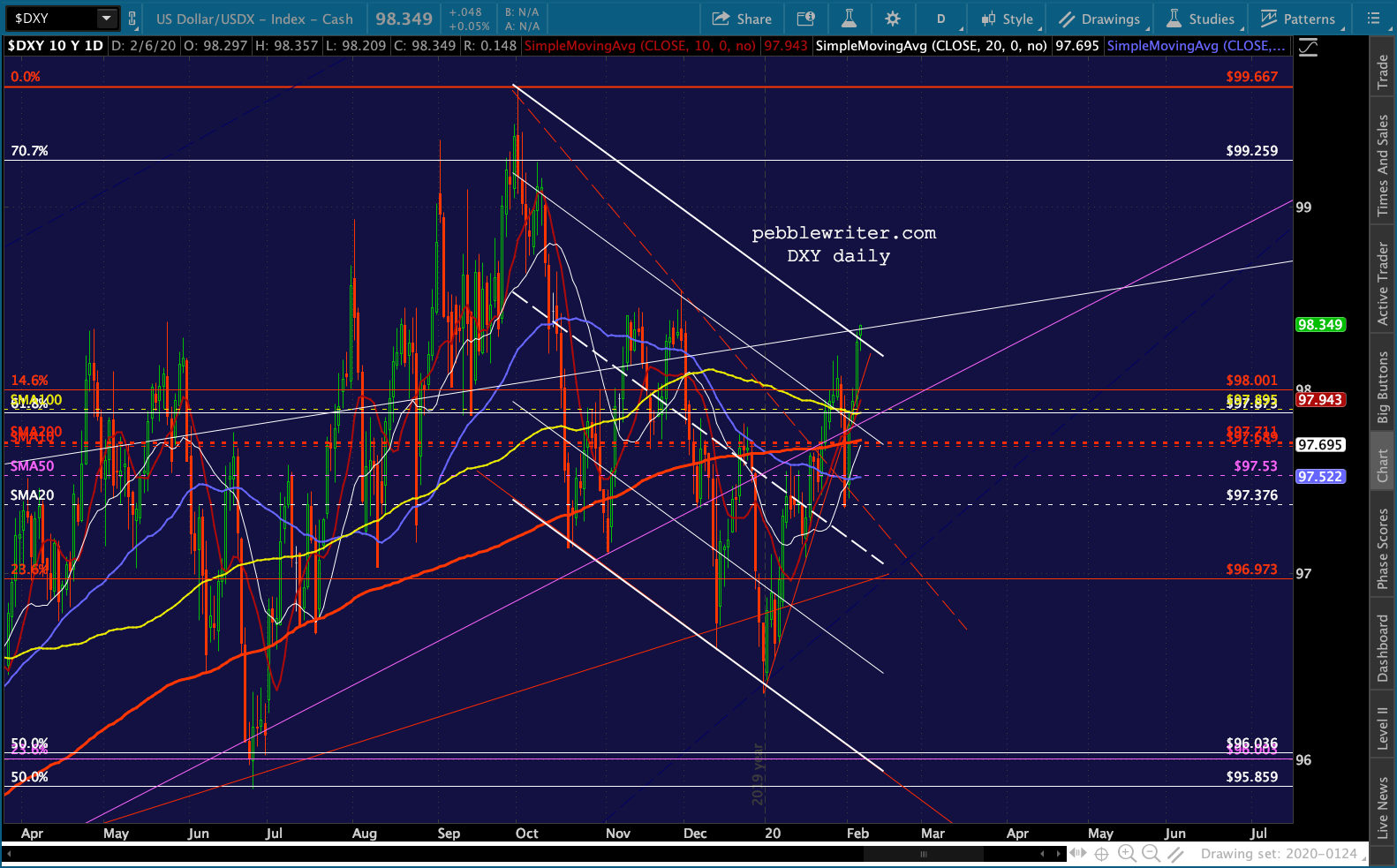Click the $98.001 Fibonacci level label
The image size is (1397, 868).
(x=1251, y=381)
